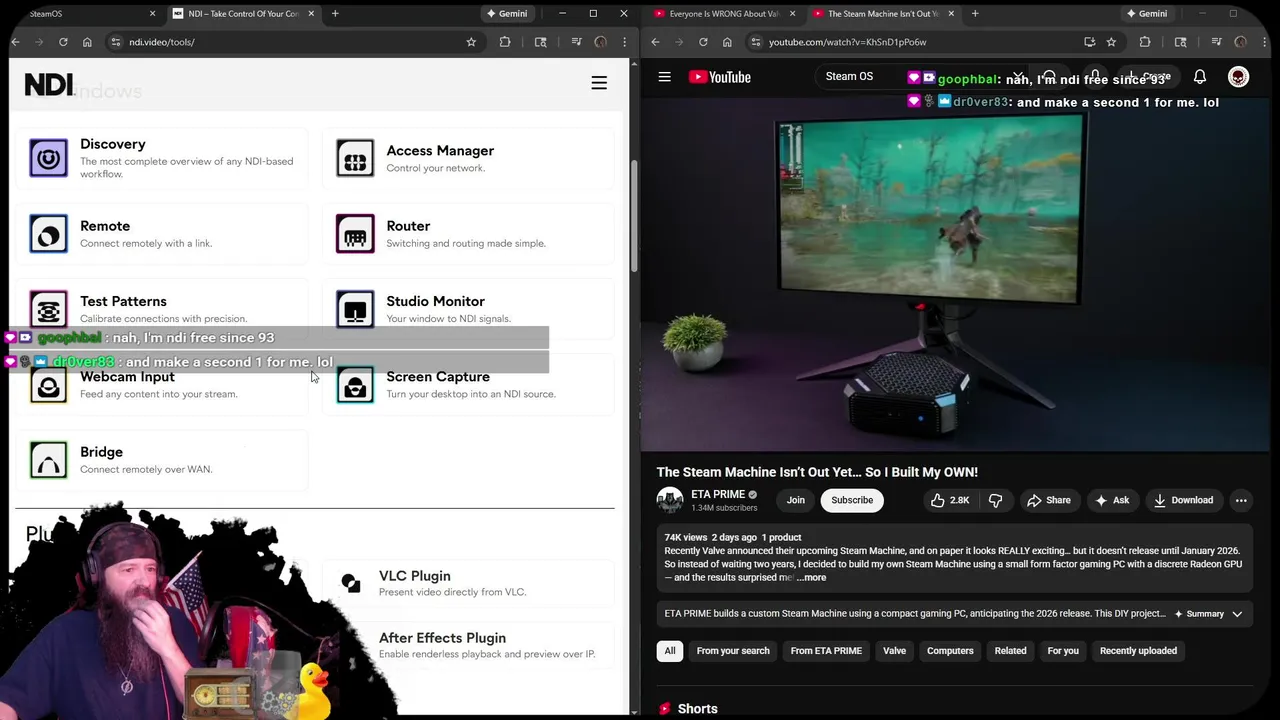1280x720 pixels.
Task: Filter by Computers chip
Action: (x=950, y=651)
